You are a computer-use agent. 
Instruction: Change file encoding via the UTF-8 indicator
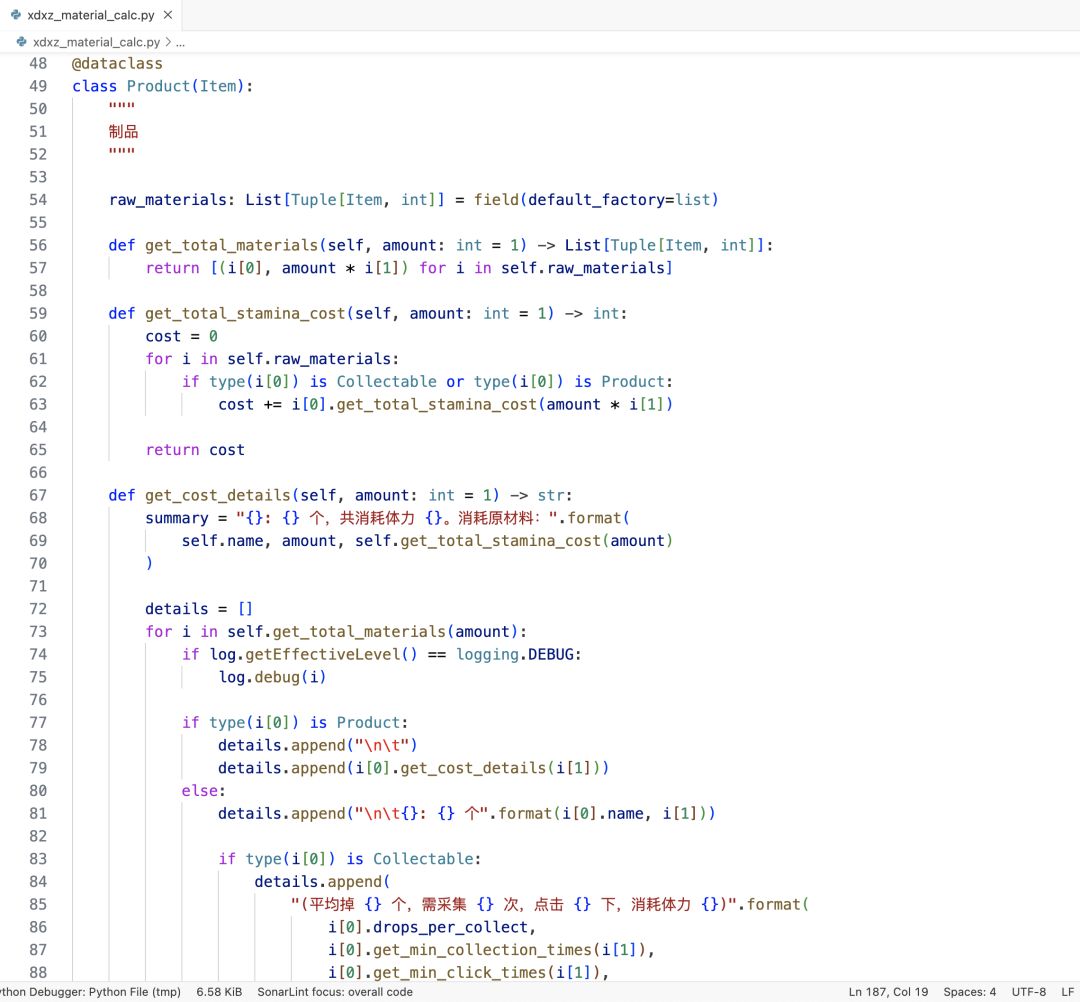click(1028, 992)
